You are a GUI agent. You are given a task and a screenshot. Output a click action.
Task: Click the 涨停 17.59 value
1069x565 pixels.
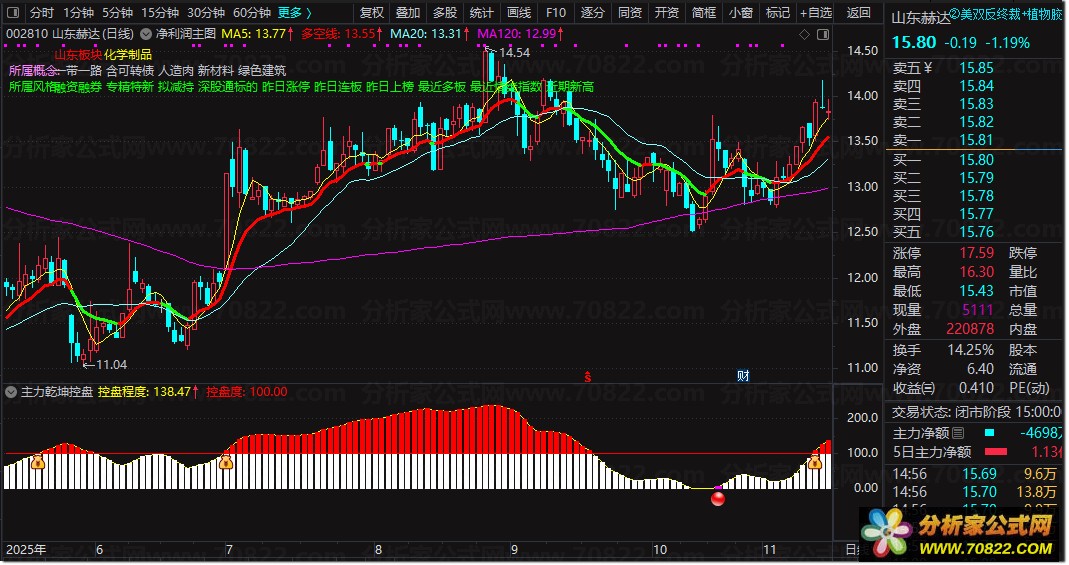(x=976, y=253)
